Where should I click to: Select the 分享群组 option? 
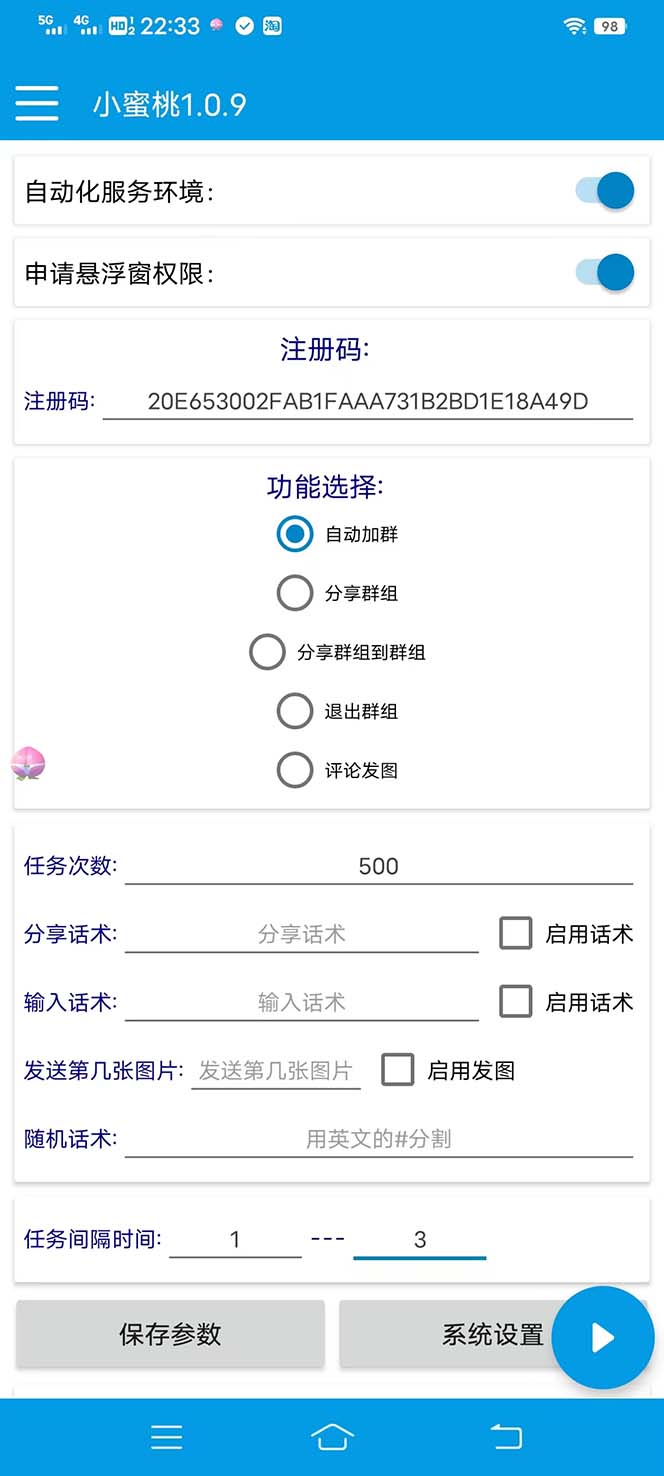tap(295, 592)
